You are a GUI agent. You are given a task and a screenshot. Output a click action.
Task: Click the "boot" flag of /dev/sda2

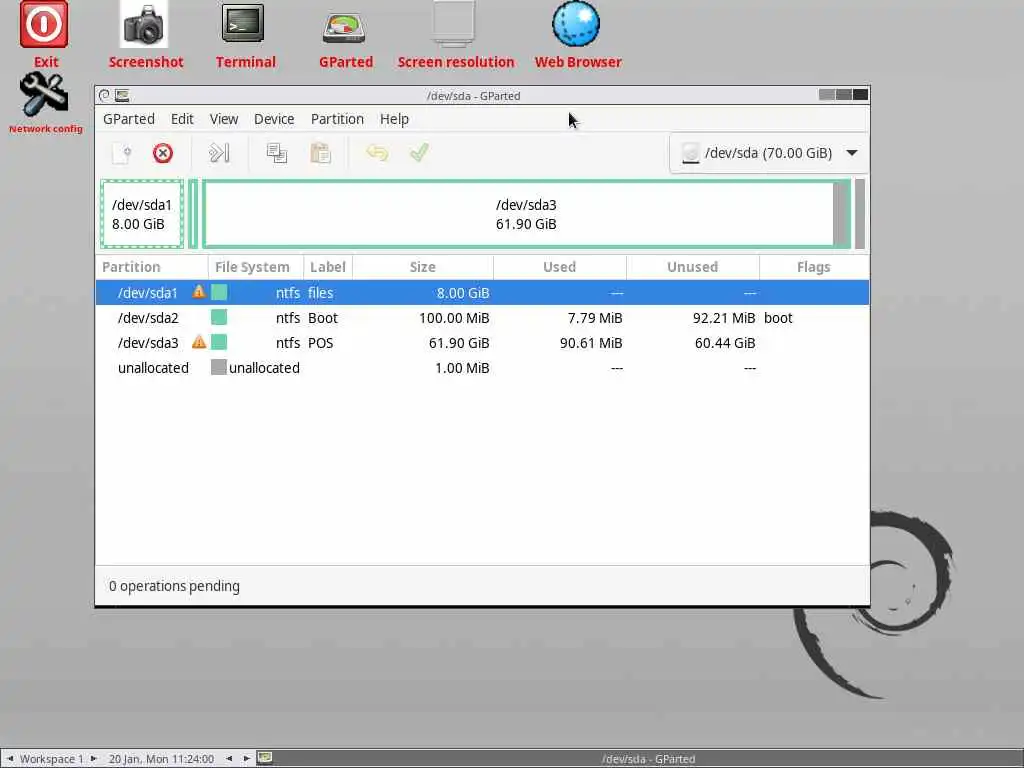(778, 317)
